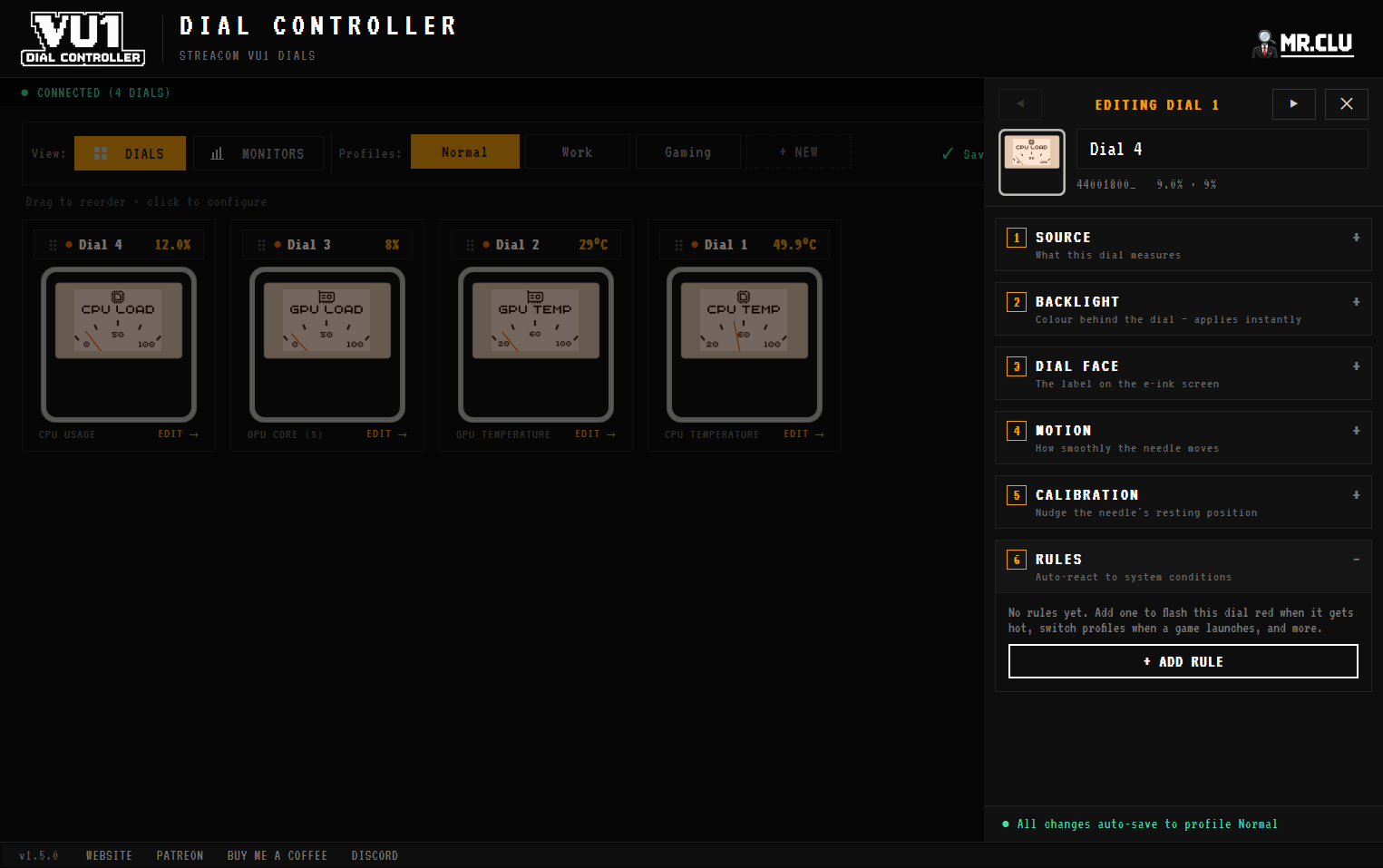Expand the Calibration section

1183,502
